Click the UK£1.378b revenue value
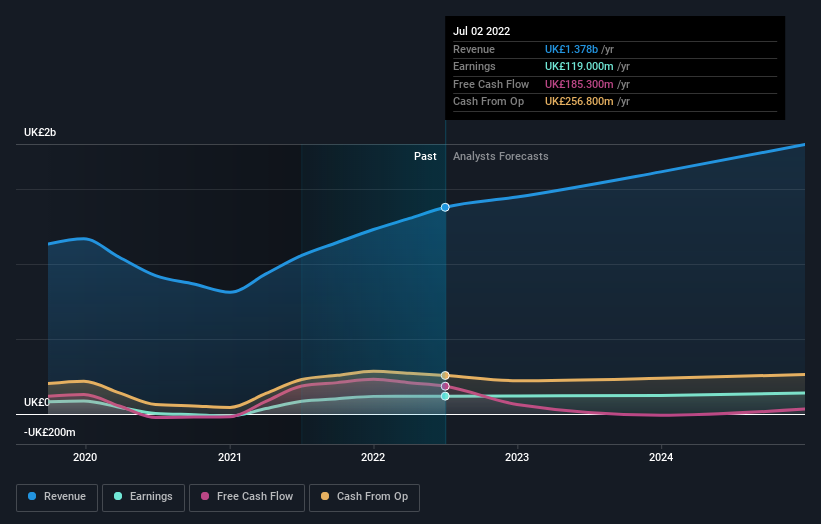 pos(571,49)
